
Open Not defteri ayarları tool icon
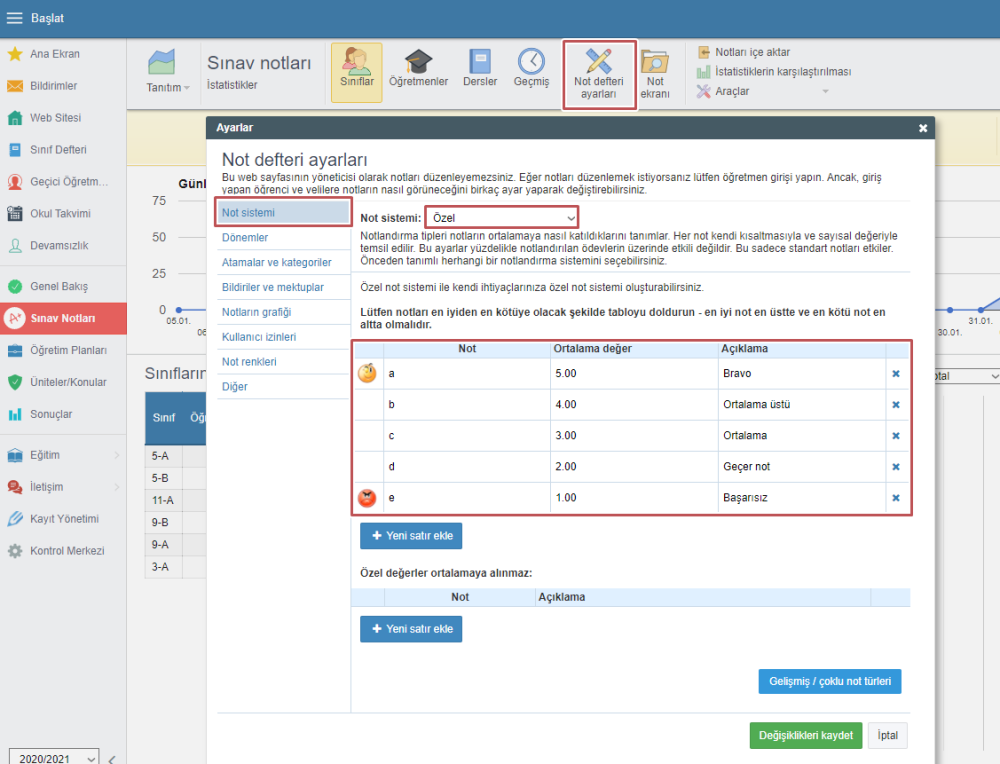(598, 61)
